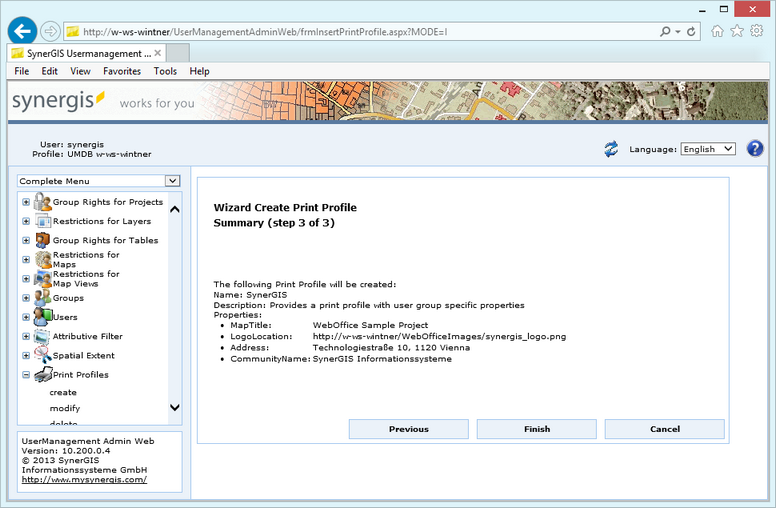
Task: Click the synergis logo in the banner
Action: point(58,101)
